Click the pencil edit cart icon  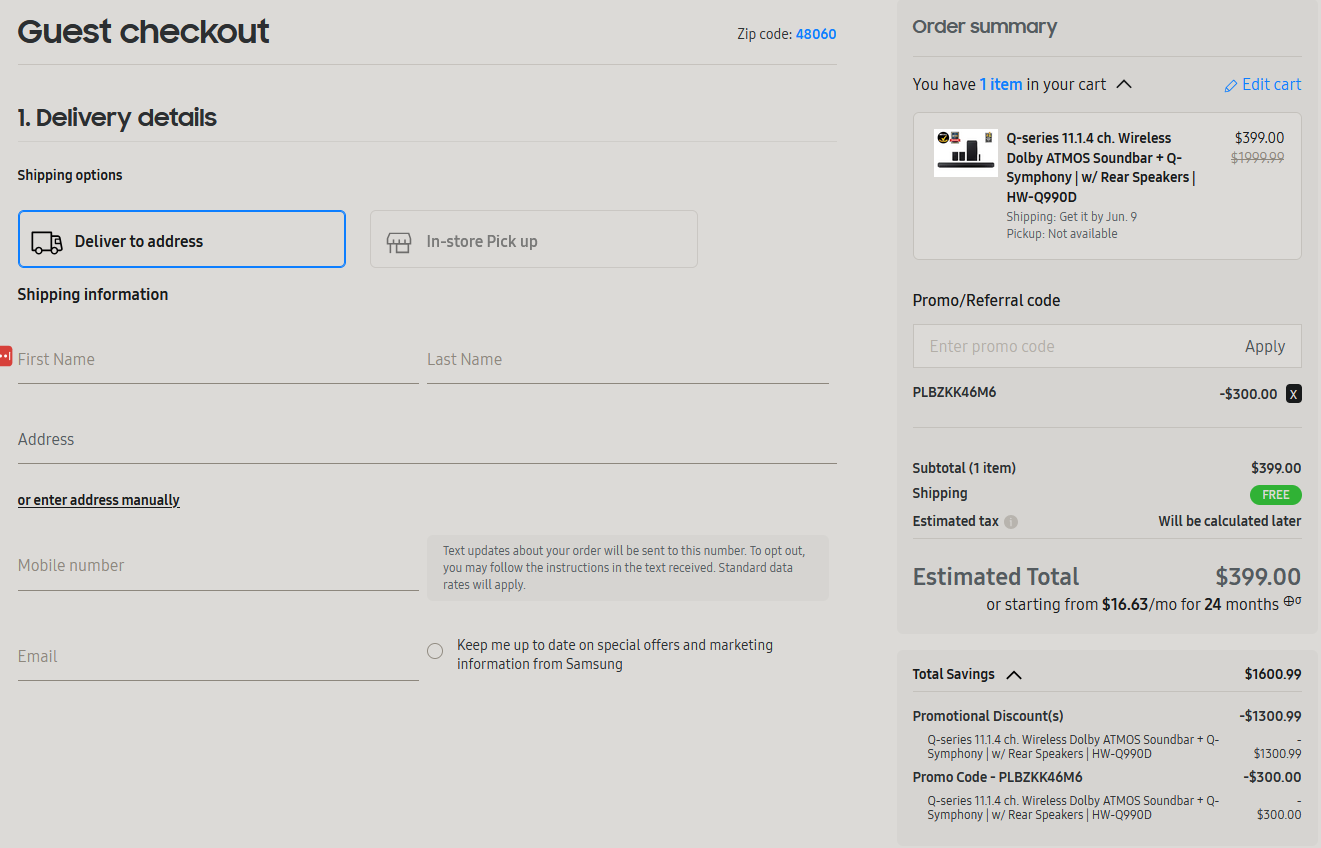click(x=1231, y=86)
